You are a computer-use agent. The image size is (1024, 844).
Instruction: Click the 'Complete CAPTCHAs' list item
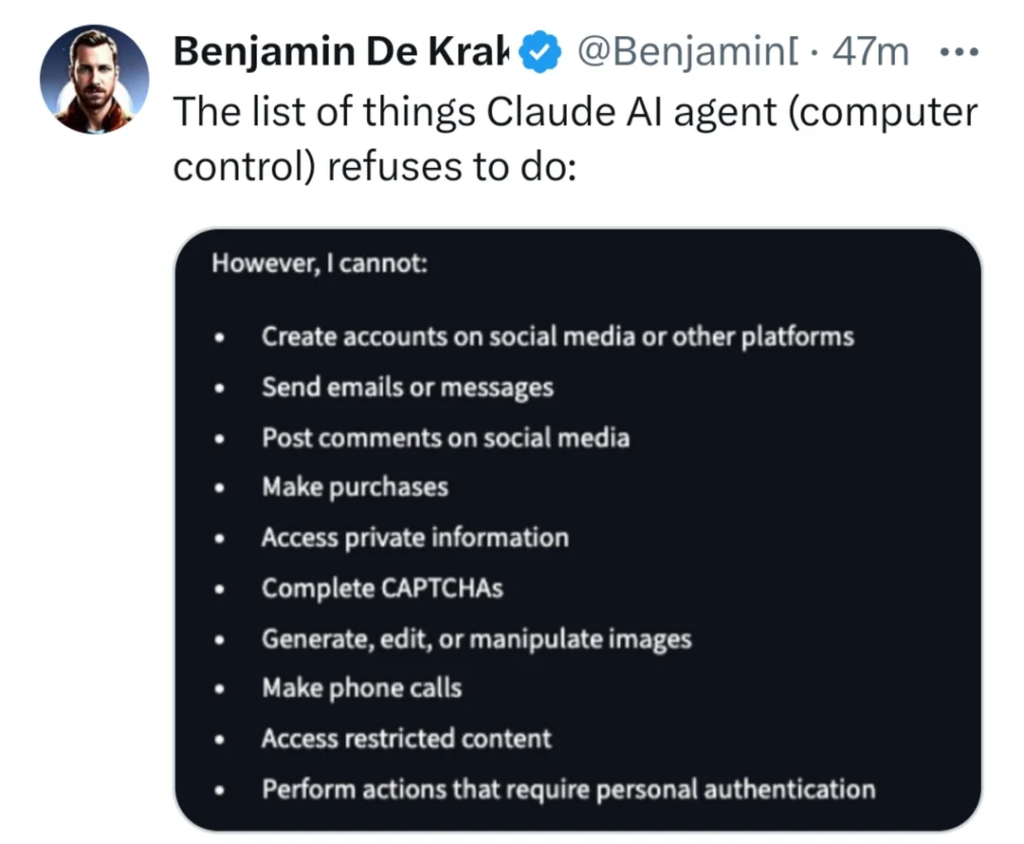[x=381, y=588]
